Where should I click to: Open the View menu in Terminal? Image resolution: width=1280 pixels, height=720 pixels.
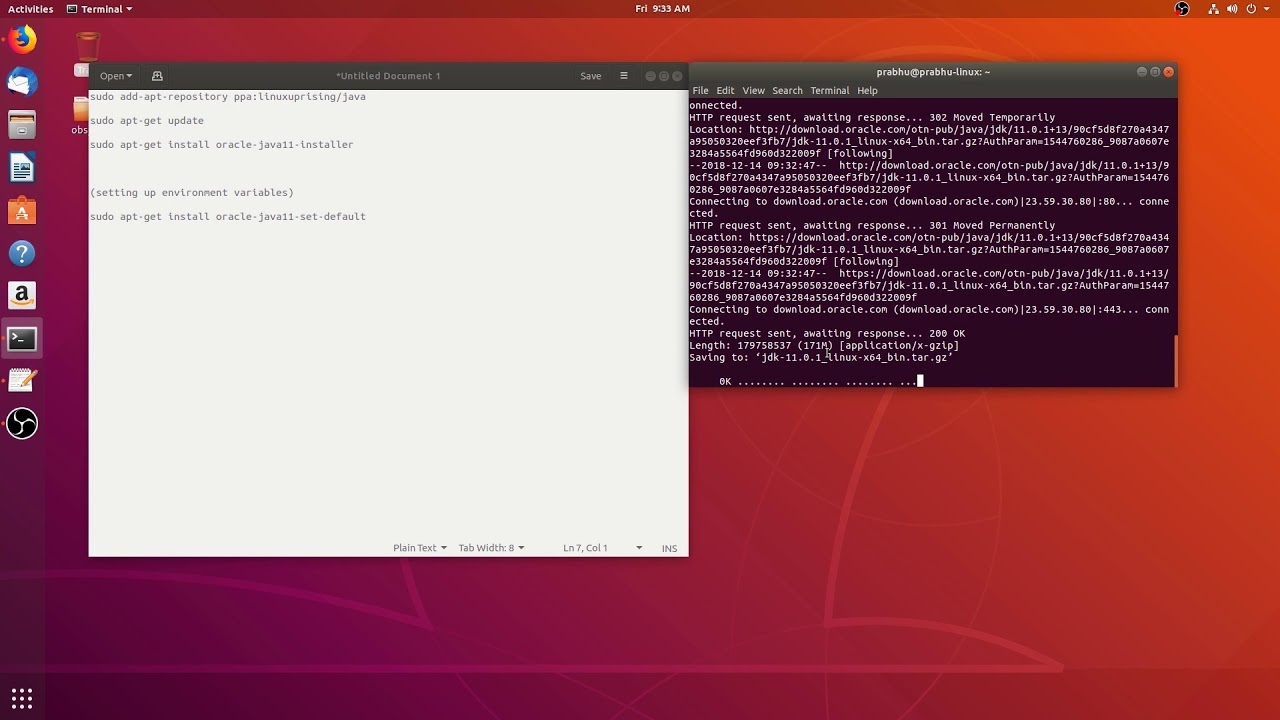[x=753, y=90]
